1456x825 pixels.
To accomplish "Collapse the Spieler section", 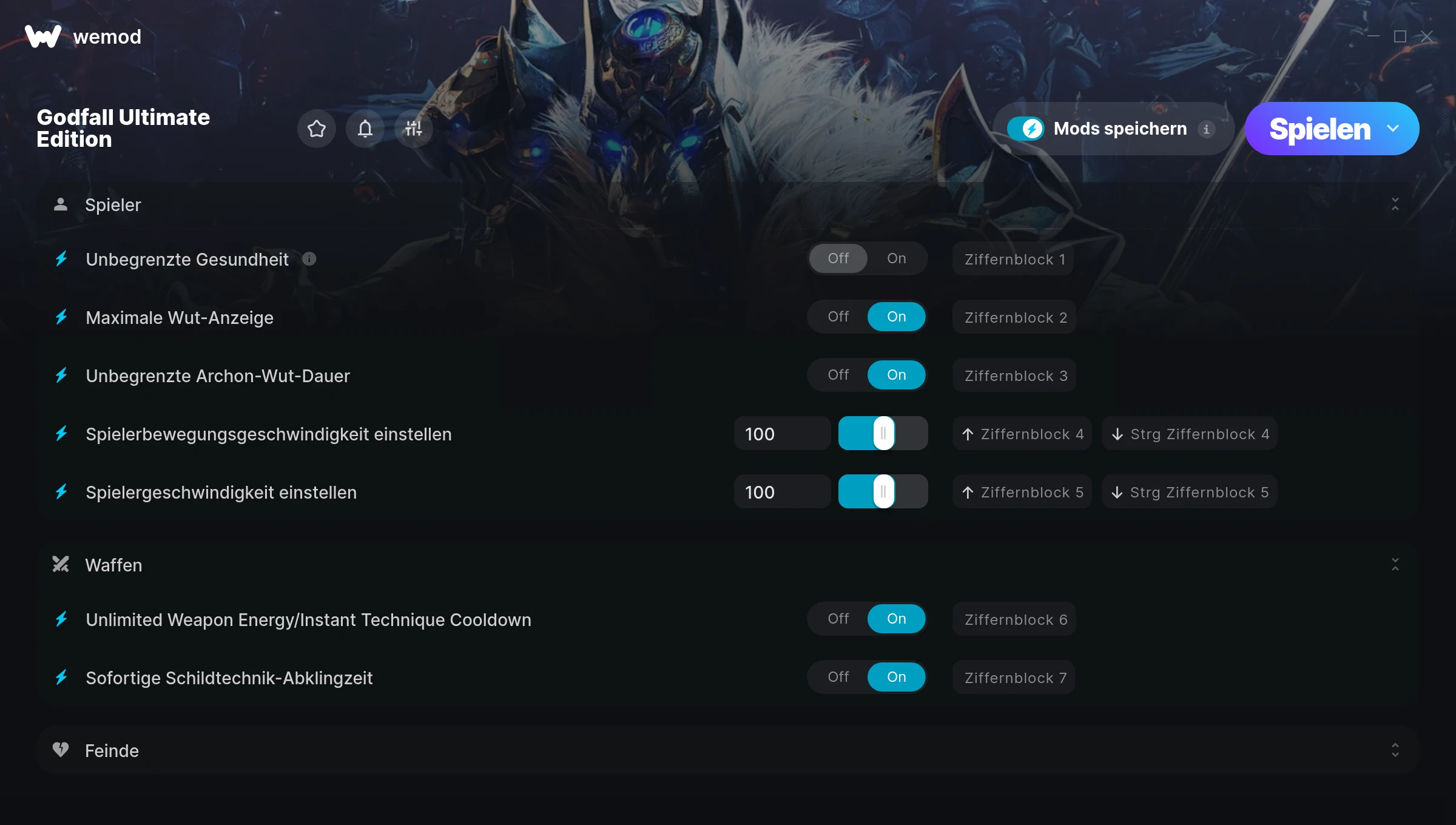I will tap(1395, 204).
